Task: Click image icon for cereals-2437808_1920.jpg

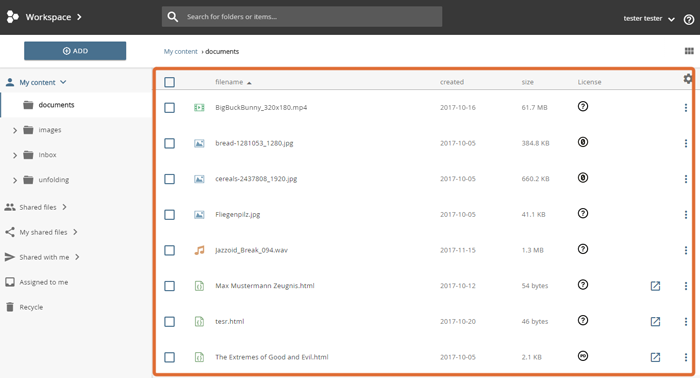Action: pyautogui.click(x=199, y=179)
